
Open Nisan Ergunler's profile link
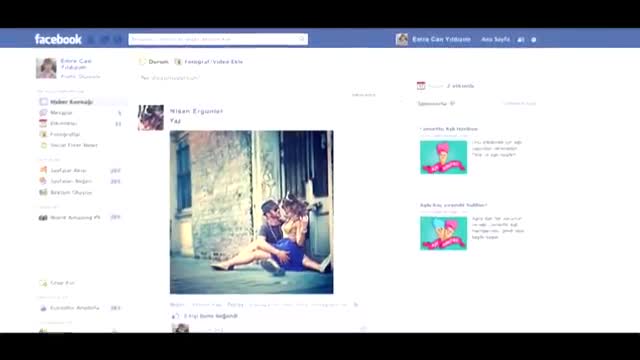(x=196, y=111)
